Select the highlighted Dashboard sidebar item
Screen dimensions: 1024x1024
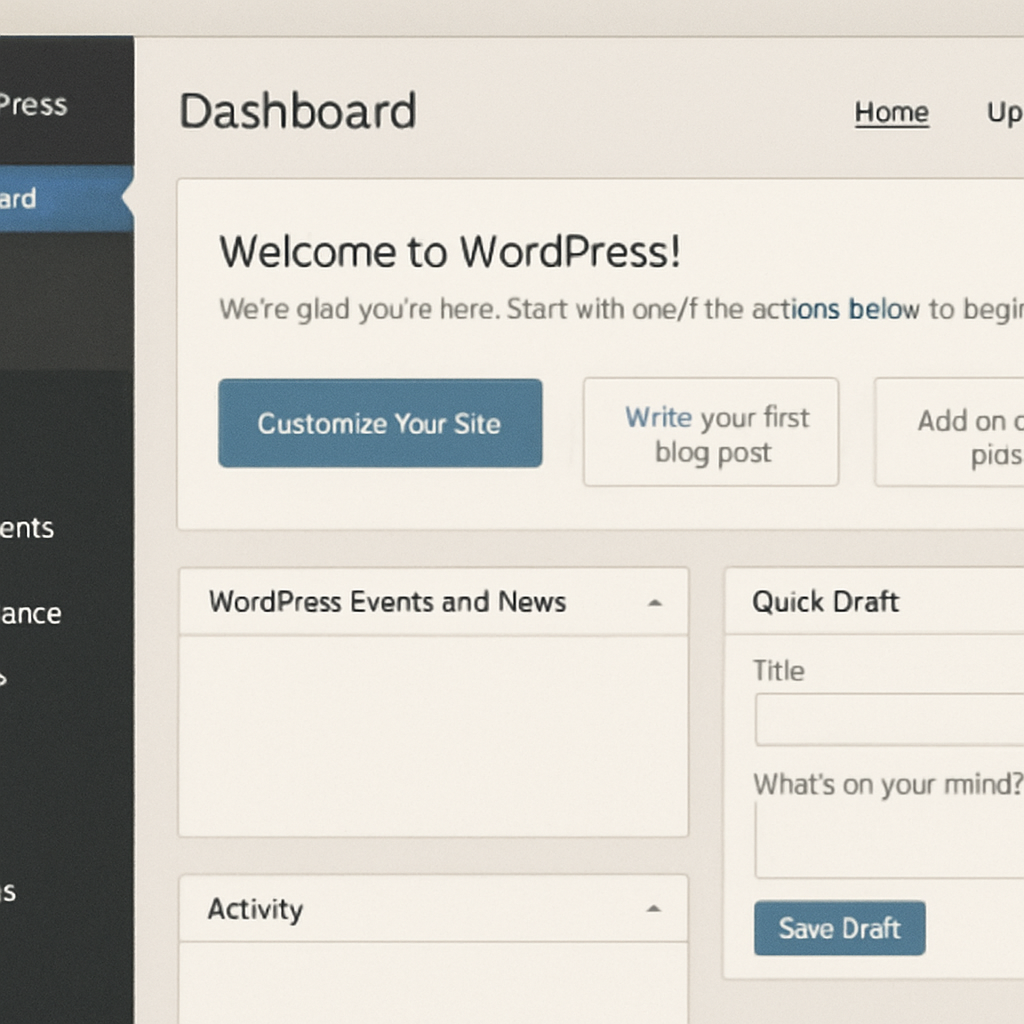coord(67,199)
